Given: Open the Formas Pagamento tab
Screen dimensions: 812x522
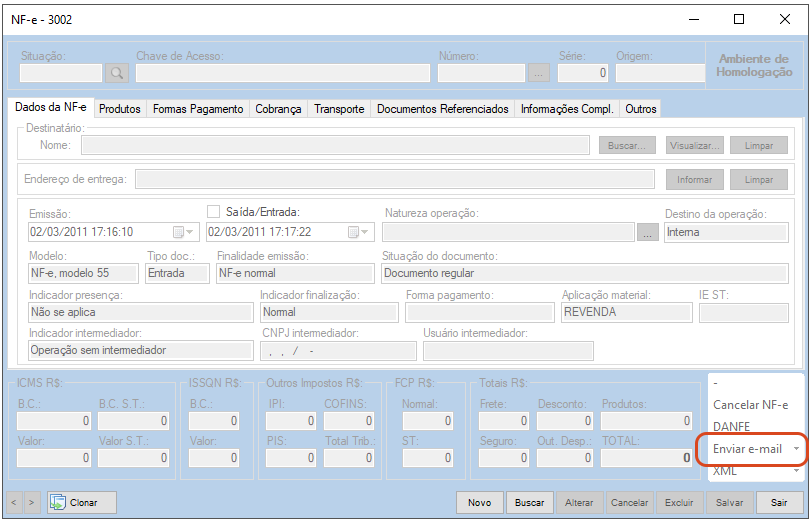Looking at the screenshot, I should pyautogui.click(x=198, y=109).
